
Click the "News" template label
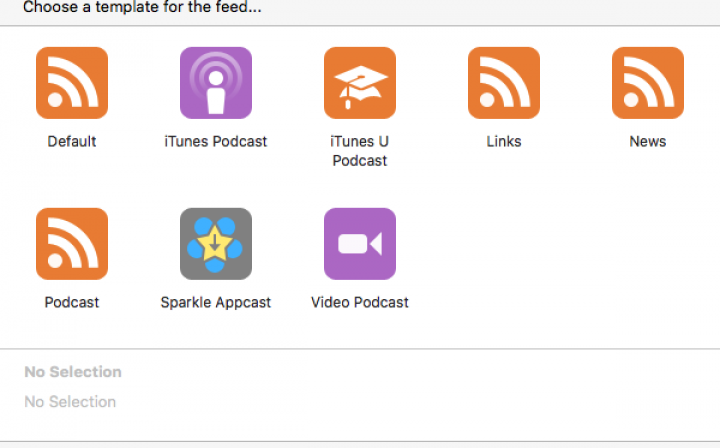coord(648,141)
